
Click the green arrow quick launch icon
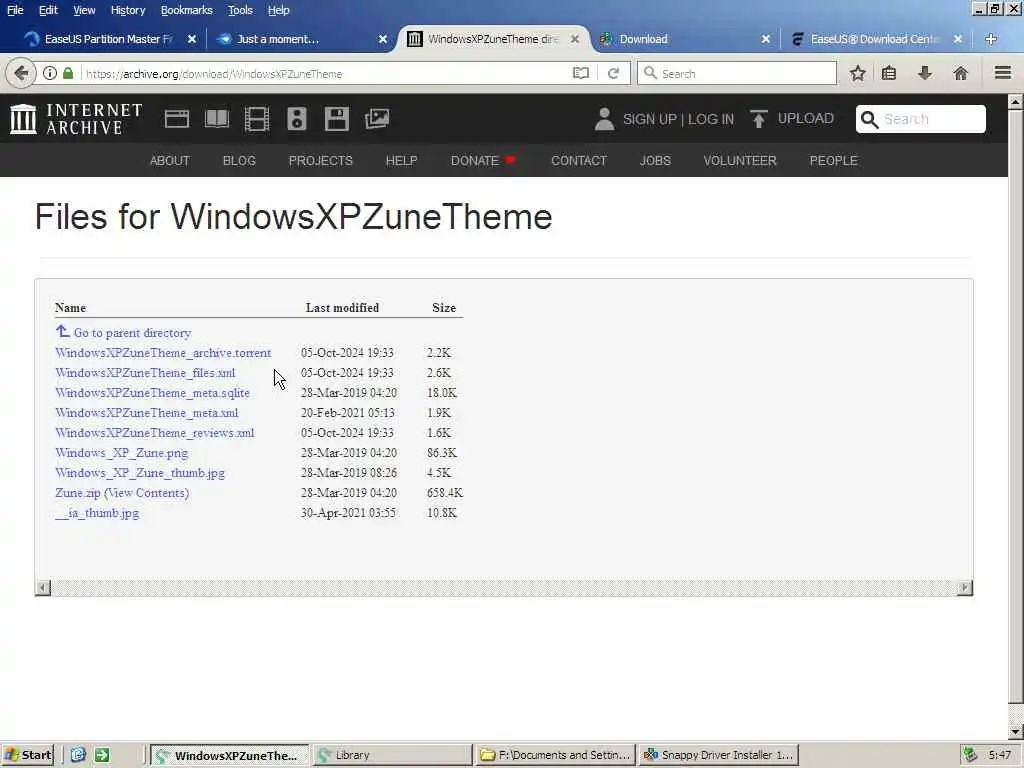tap(102, 755)
